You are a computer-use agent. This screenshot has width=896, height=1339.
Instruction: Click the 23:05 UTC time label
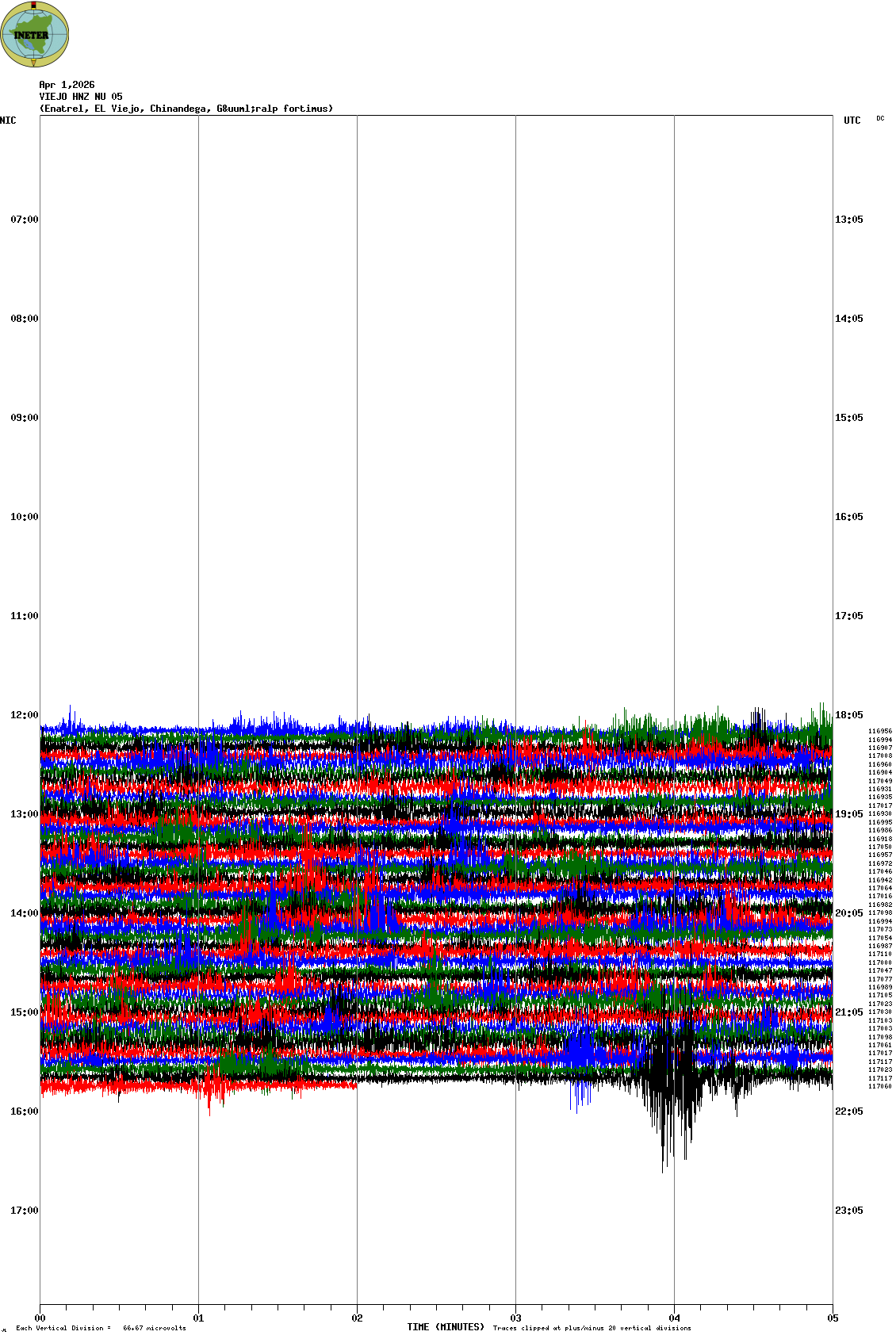(848, 1211)
